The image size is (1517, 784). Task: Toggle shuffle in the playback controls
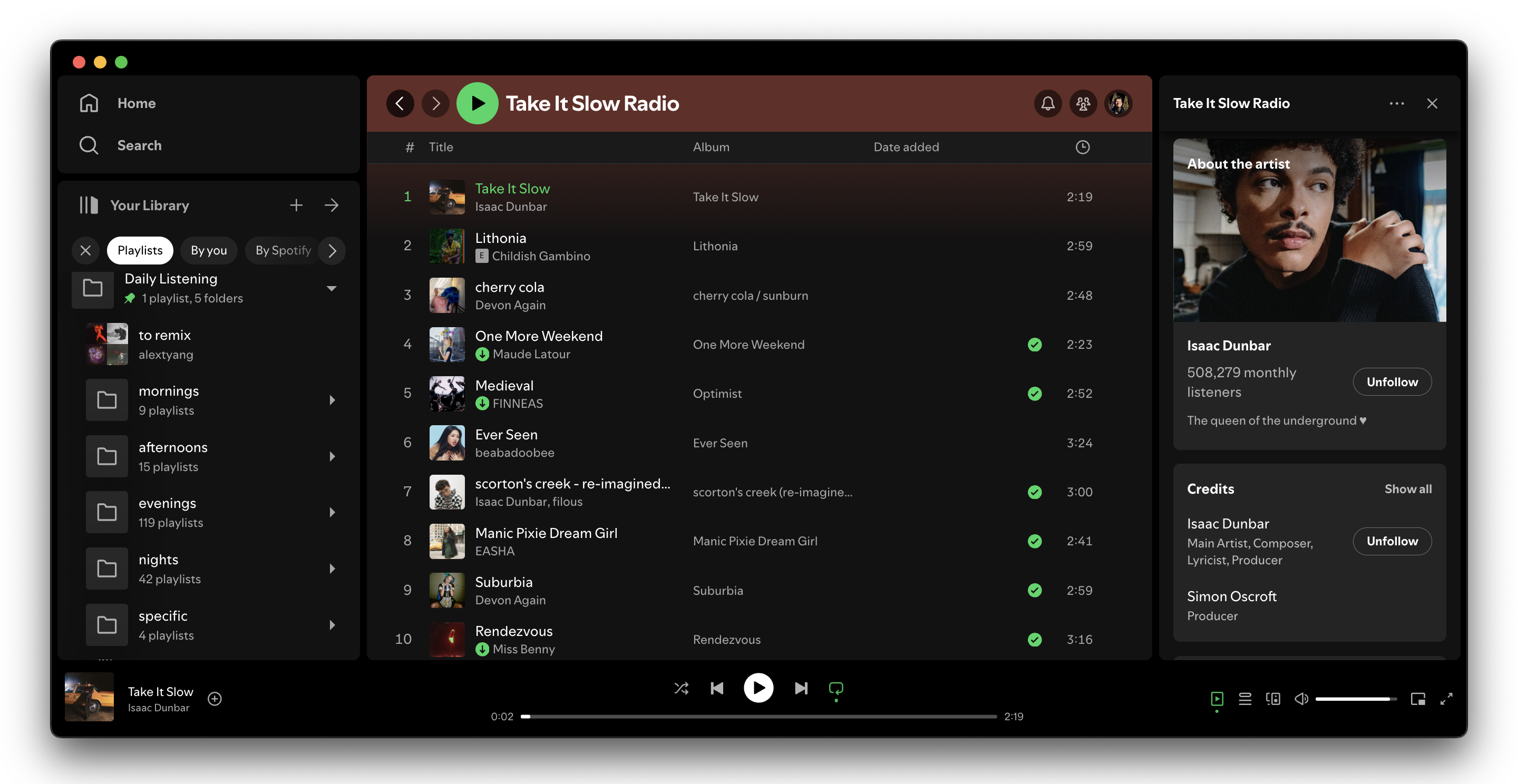coord(682,688)
